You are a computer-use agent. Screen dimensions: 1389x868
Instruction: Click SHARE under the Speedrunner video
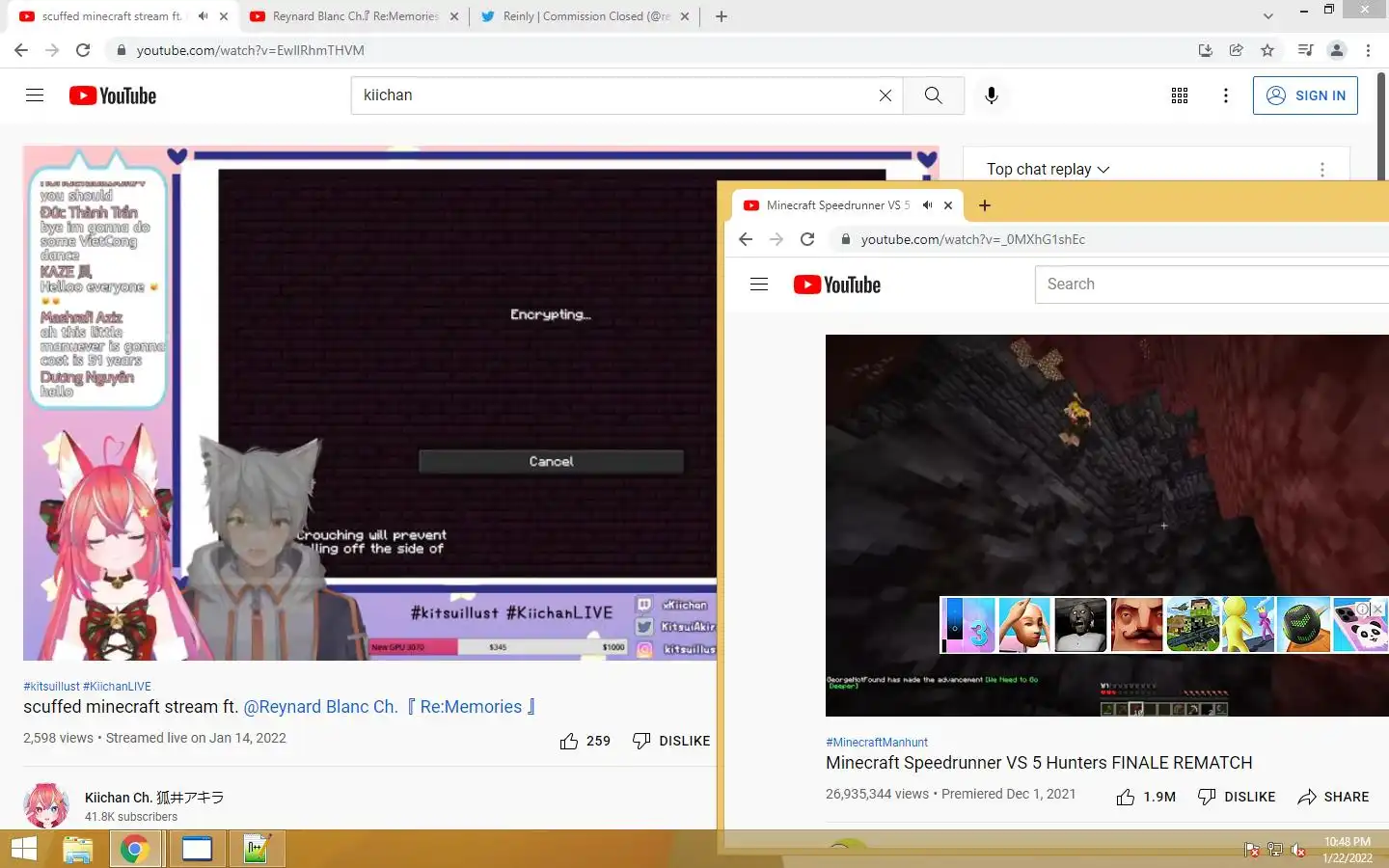tap(1334, 797)
